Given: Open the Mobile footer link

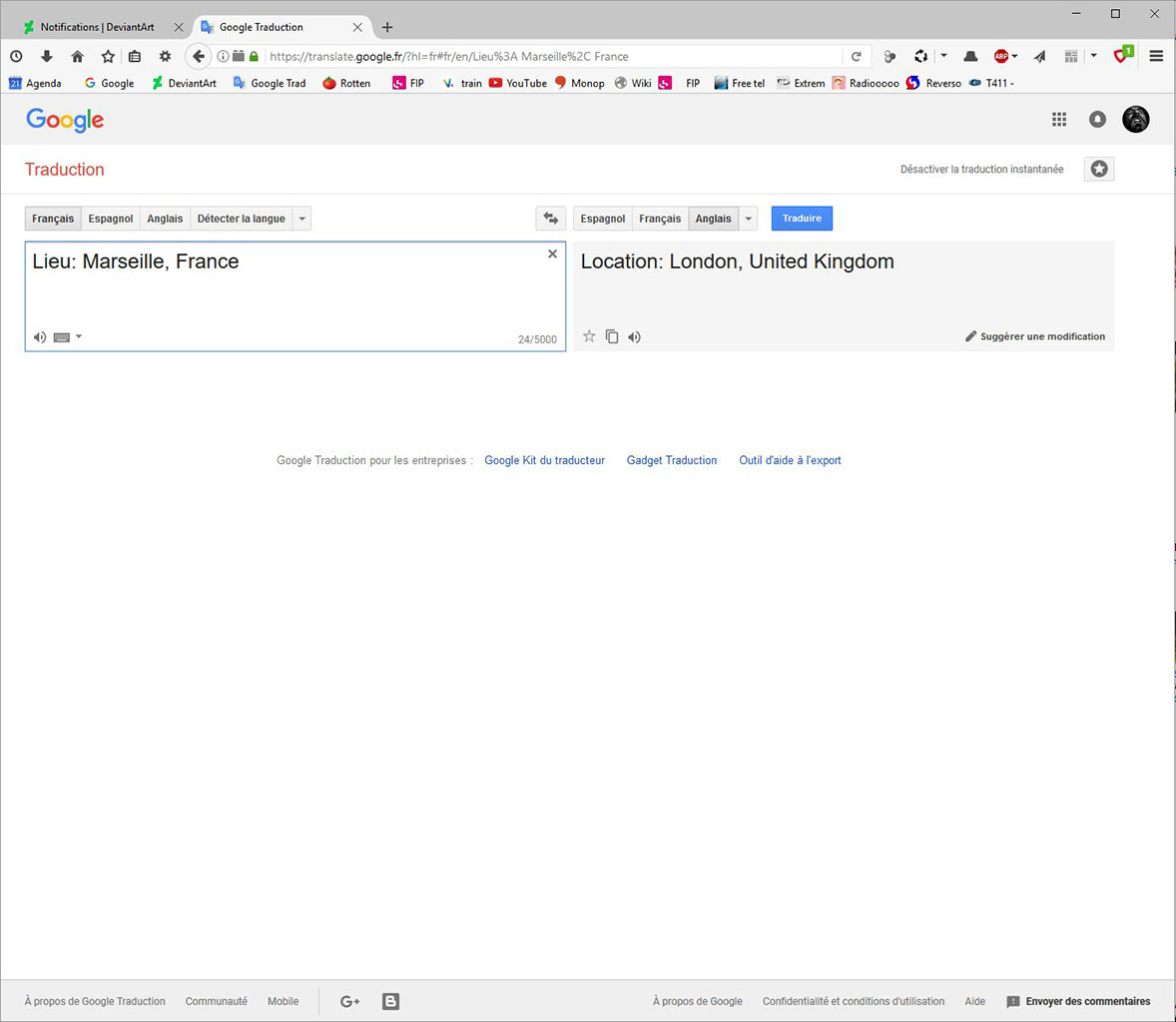Looking at the screenshot, I should click(283, 1001).
